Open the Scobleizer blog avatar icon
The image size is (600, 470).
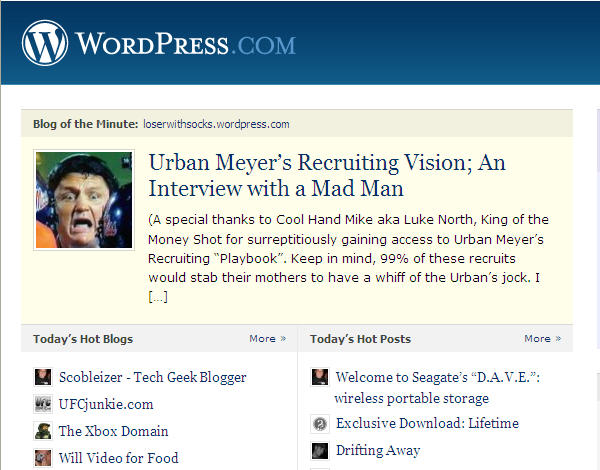pos(43,377)
